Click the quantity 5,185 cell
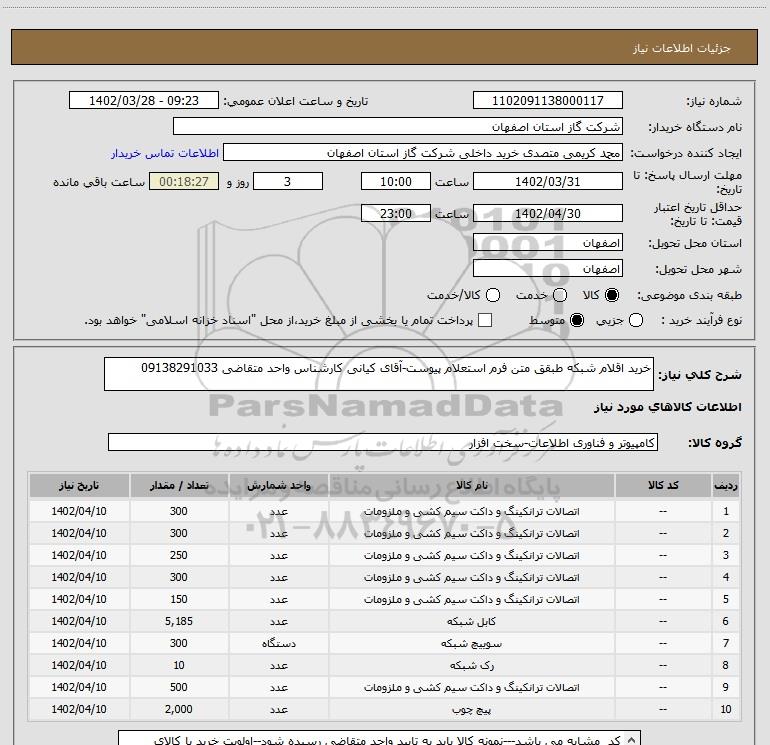This screenshot has width=770, height=745. tap(179, 621)
